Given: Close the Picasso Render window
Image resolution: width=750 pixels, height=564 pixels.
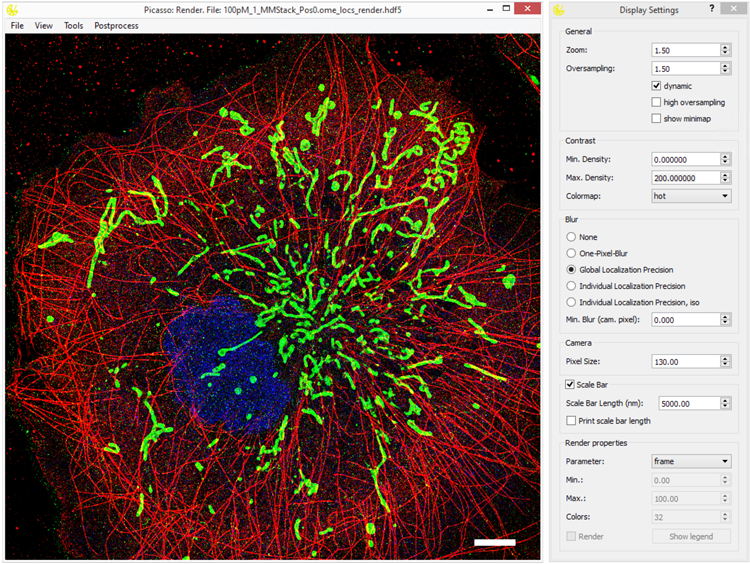Looking at the screenshot, I should pyautogui.click(x=527, y=9).
